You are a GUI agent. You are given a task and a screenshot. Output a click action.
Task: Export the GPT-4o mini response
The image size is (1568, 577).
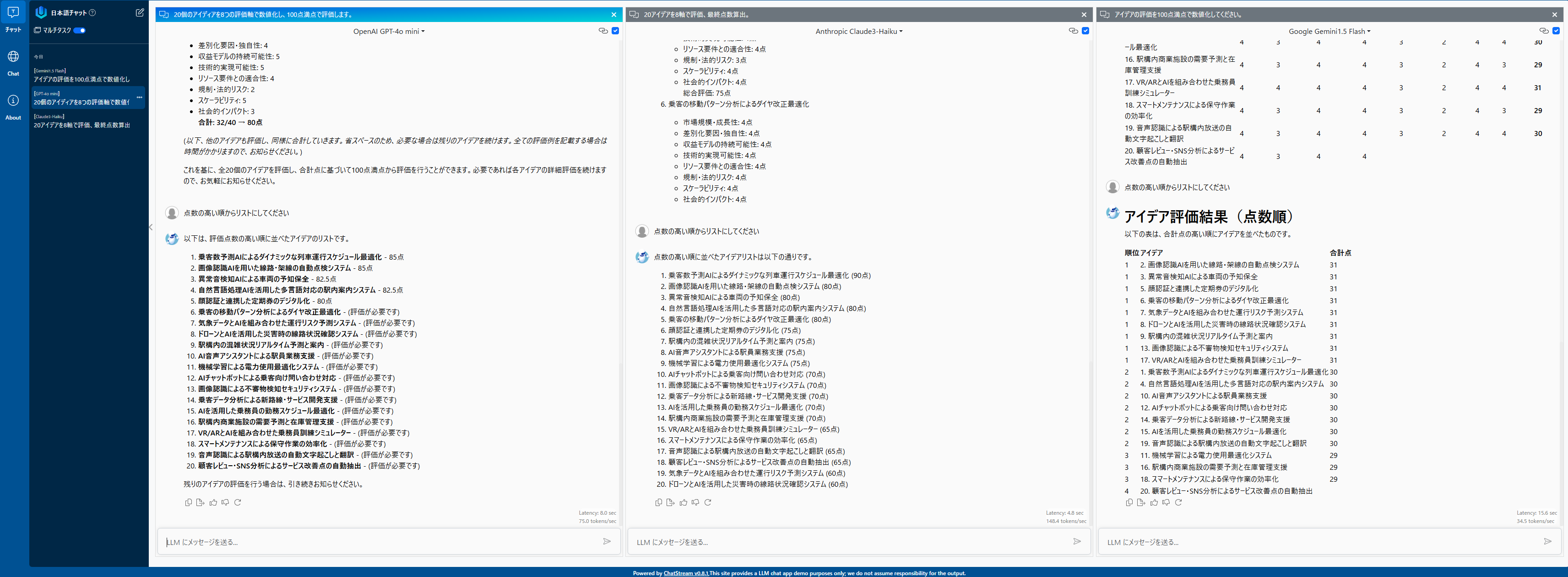point(200,503)
